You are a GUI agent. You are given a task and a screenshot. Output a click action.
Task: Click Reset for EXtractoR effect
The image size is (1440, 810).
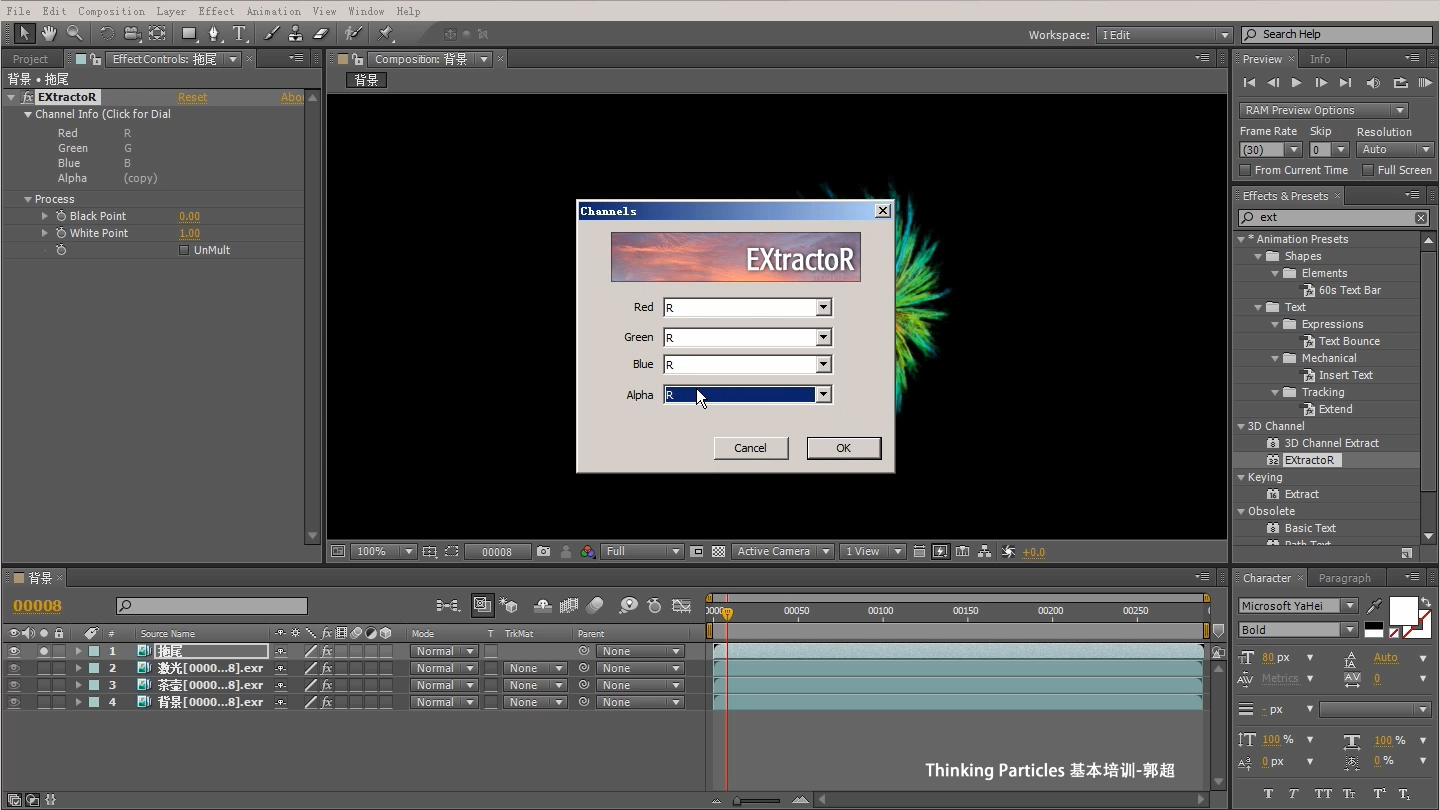192,97
